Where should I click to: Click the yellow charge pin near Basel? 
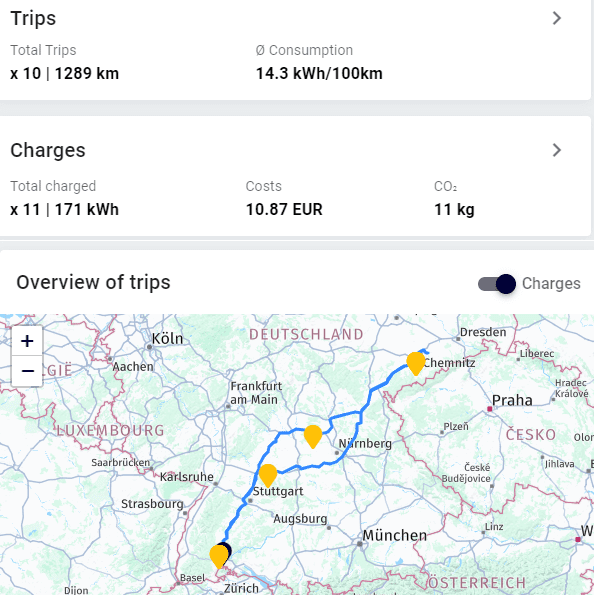(219, 556)
